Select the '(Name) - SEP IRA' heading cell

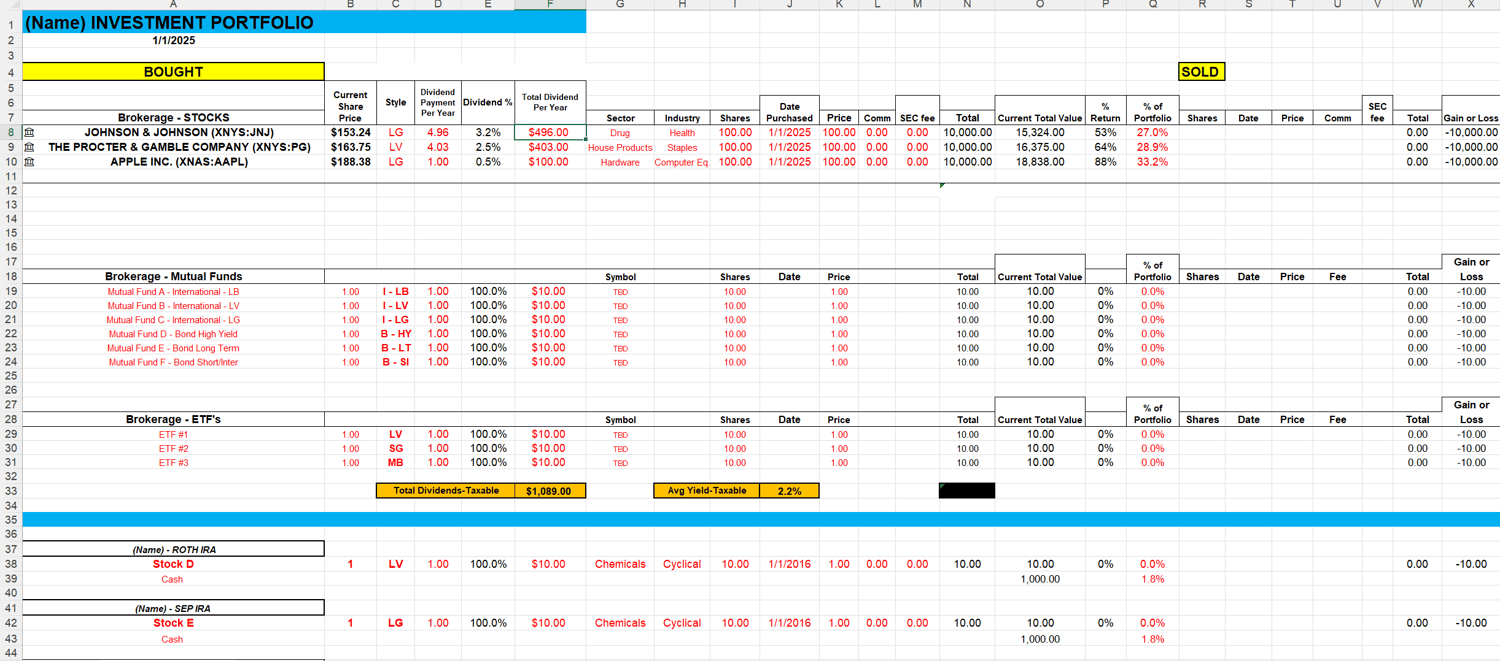[173, 608]
